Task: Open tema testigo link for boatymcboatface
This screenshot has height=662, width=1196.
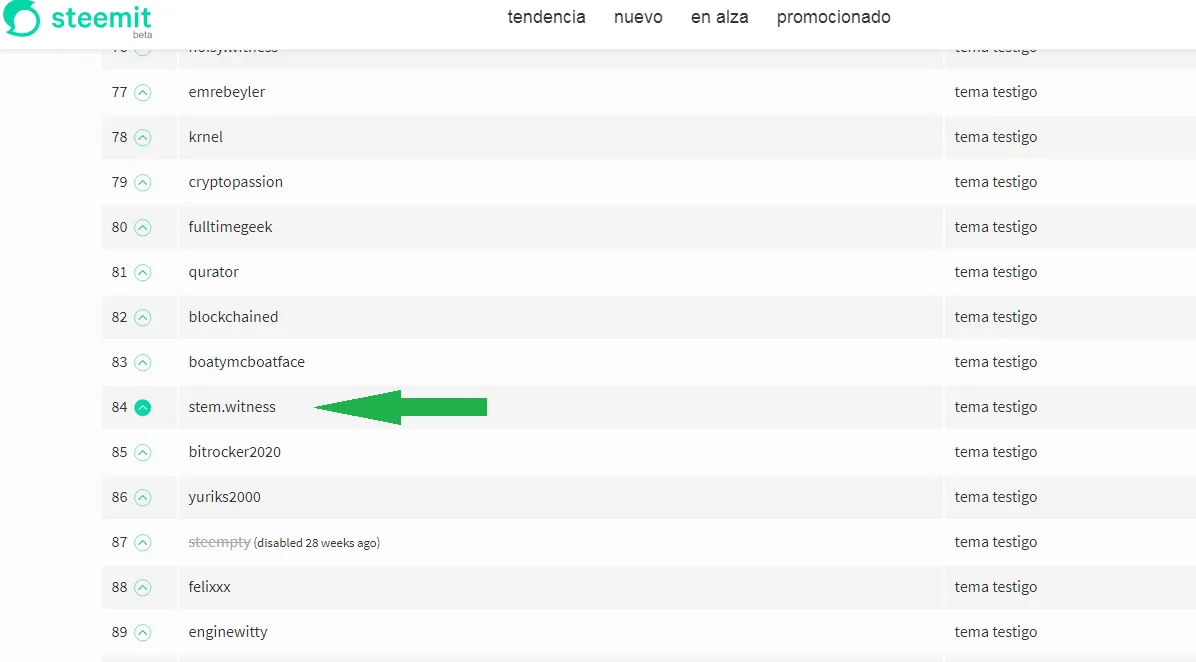Action: coord(995,362)
